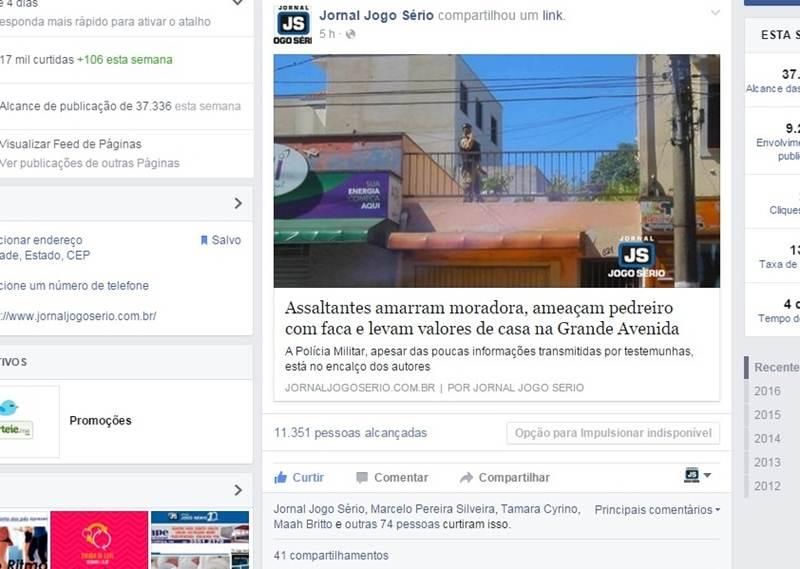The image size is (800, 569).
Task: Click the Opção para Impulsionar indisponível button
Action: 613,433
